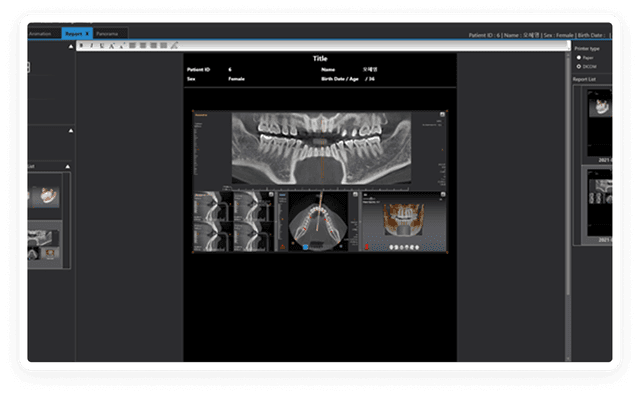Align report text to the right
Viewport: 640px width, 395px height.
coord(153,45)
